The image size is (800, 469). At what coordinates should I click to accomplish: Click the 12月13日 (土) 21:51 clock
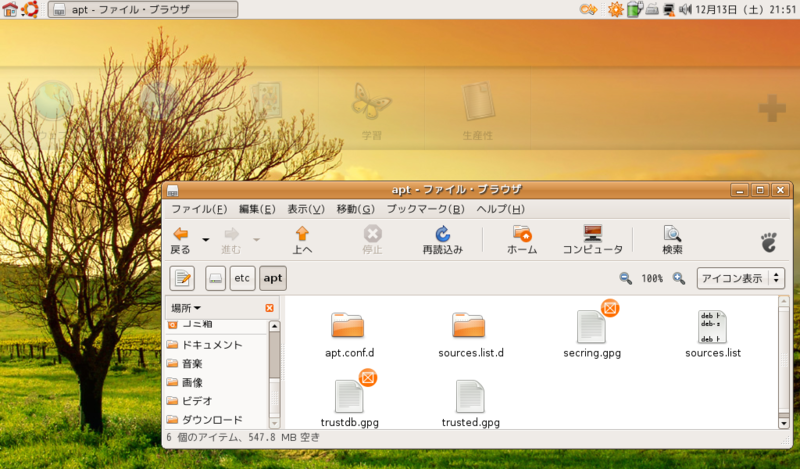click(745, 9)
